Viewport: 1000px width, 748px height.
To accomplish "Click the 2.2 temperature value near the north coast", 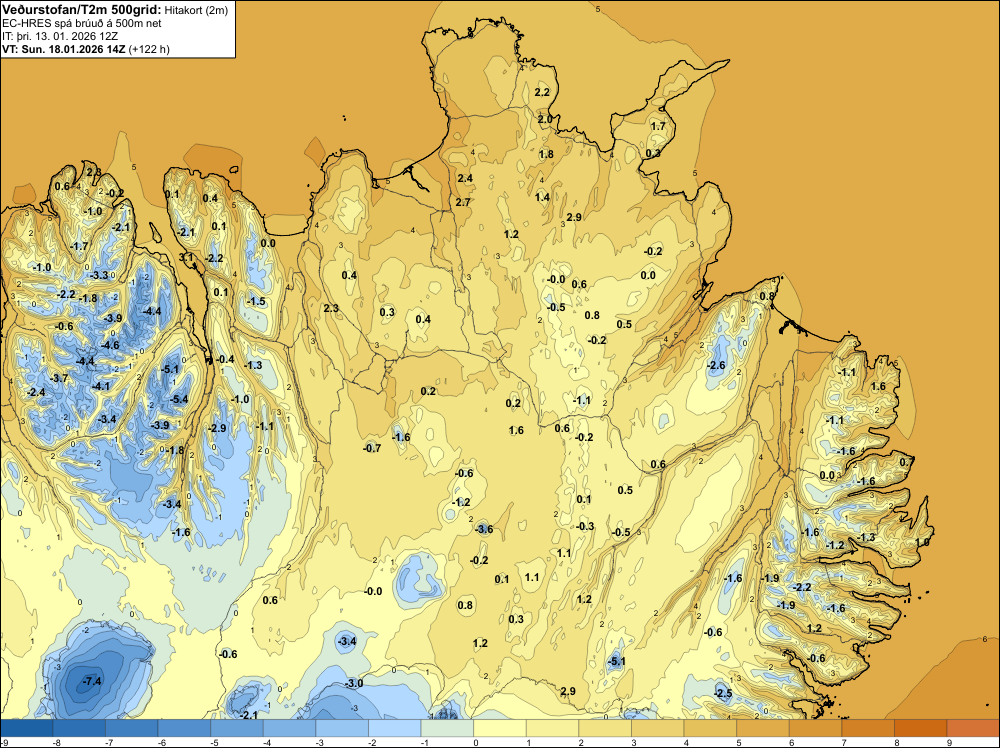I will click(542, 92).
